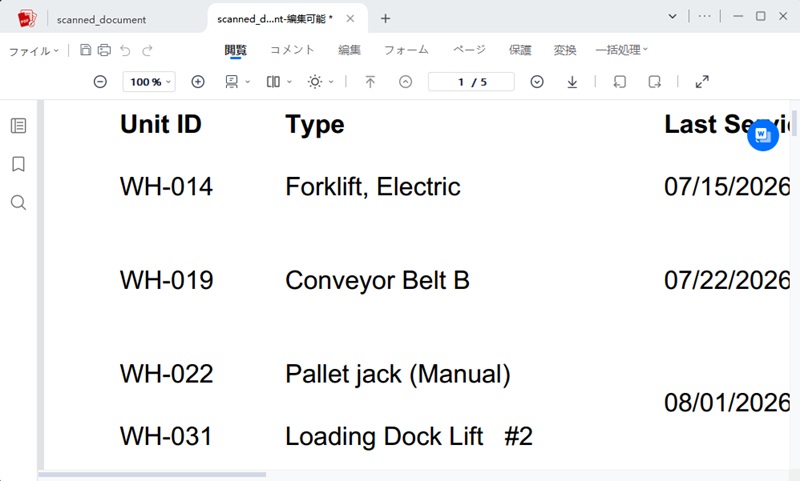Switch to the 編集 tab
This screenshot has width=800, height=481.
click(349, 50)
